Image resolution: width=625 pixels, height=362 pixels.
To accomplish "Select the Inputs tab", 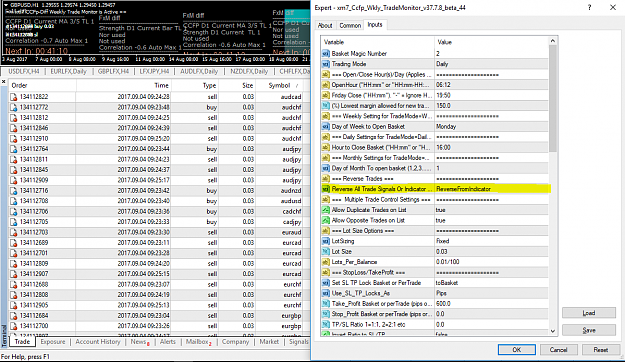I will pos(375,25).
